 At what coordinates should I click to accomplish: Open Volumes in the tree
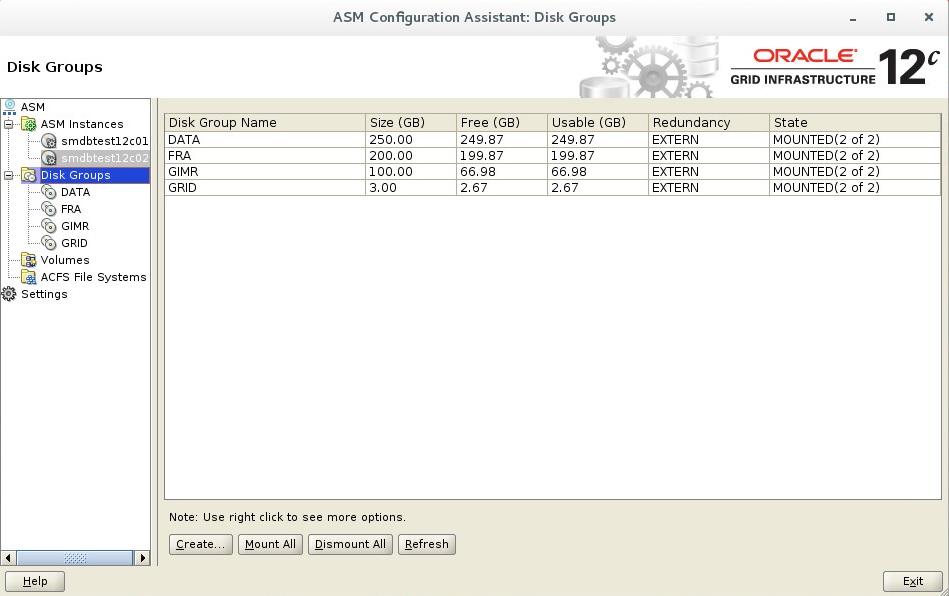click(x=65, y=260)
